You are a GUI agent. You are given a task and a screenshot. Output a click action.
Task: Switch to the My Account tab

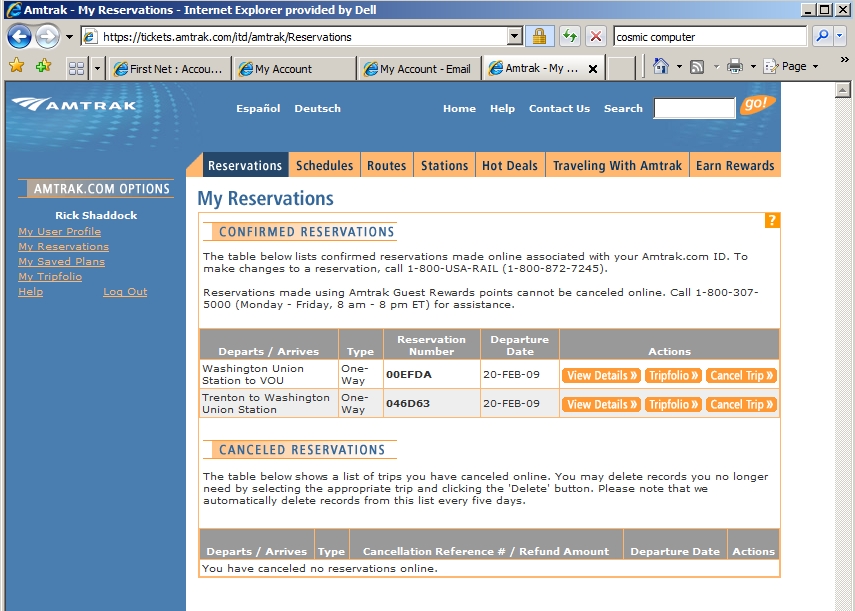click(294, 69)
